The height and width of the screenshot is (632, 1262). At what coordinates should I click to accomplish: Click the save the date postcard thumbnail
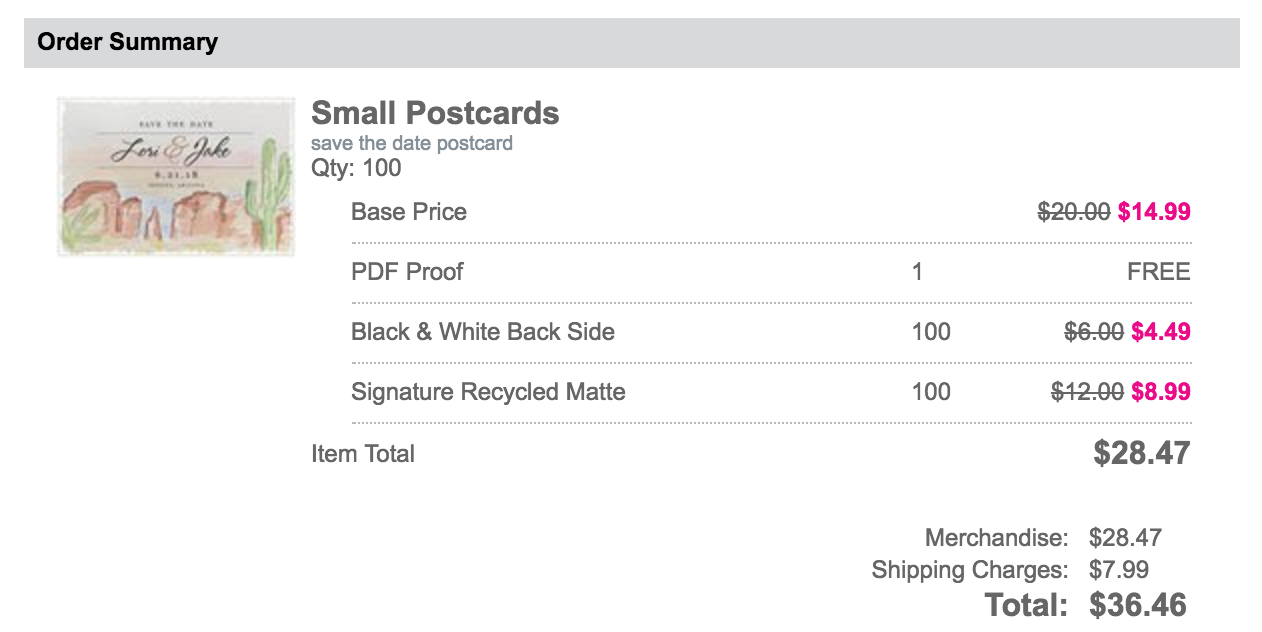coord(176,176)
